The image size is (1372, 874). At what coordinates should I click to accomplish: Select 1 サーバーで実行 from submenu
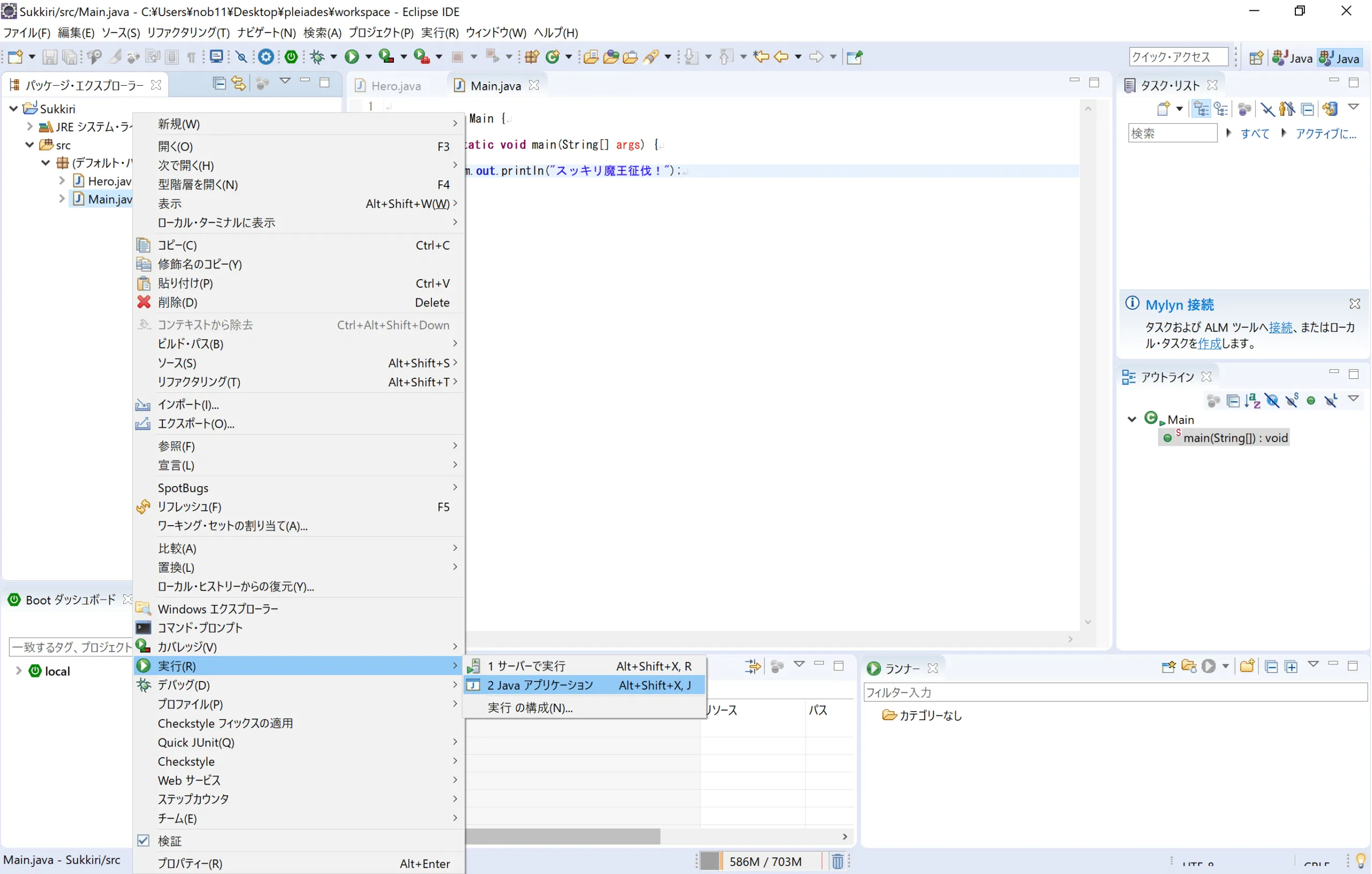pyautogui.click(x=585, y=666)
